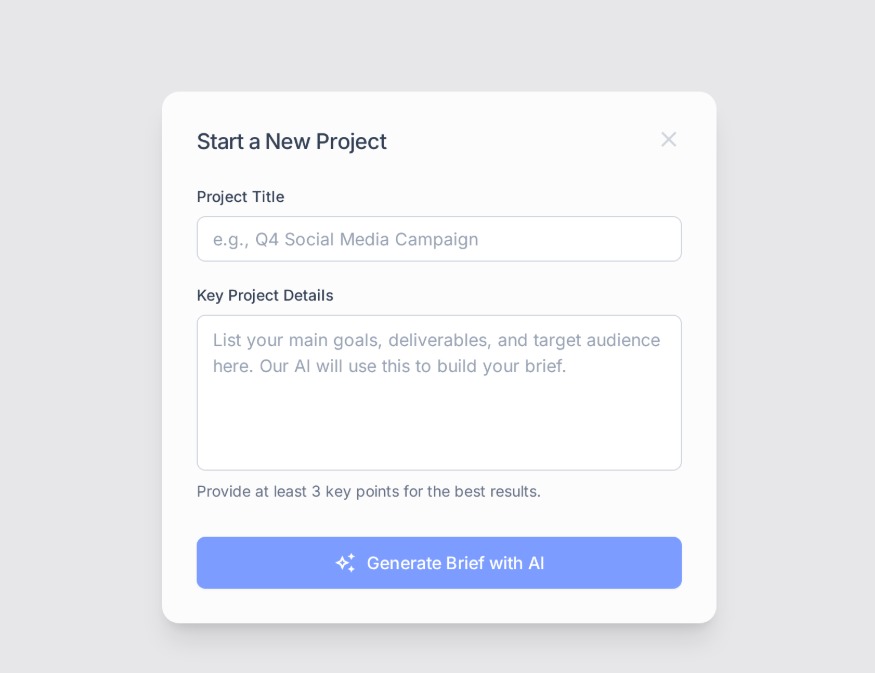The image size is (875, 673).
Task: Click white space below the Generate button
Action: pos(439,606)
